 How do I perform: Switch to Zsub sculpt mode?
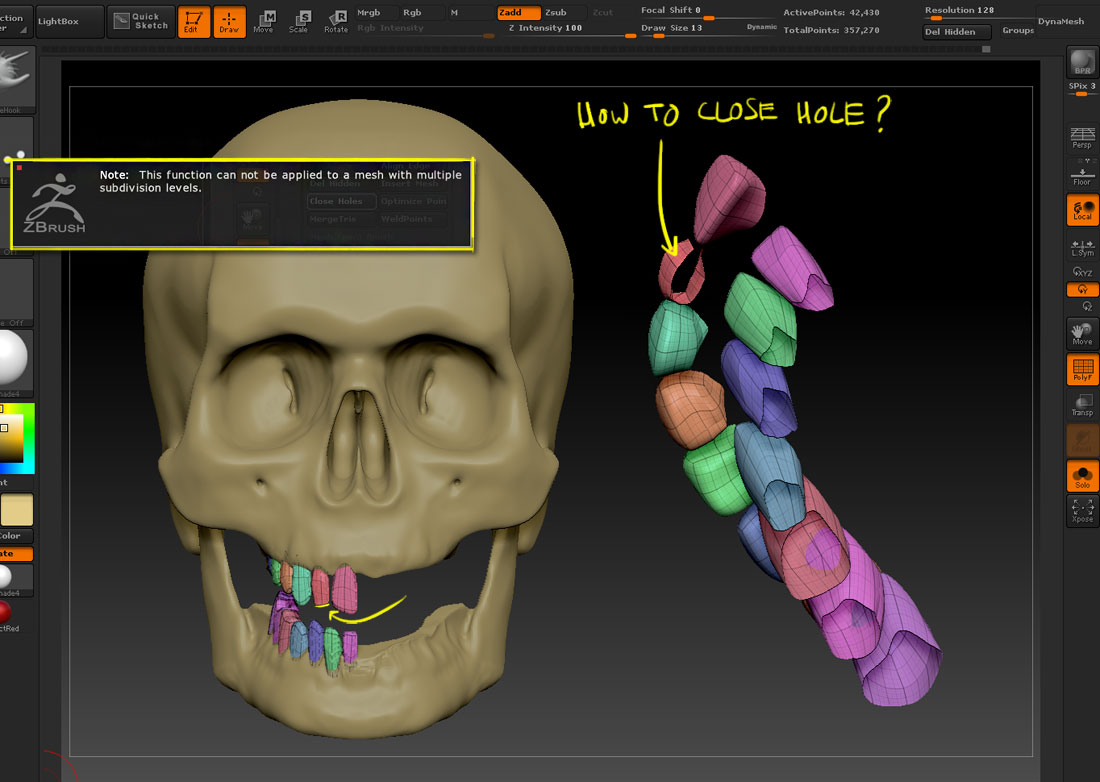[x=564, y=13]
